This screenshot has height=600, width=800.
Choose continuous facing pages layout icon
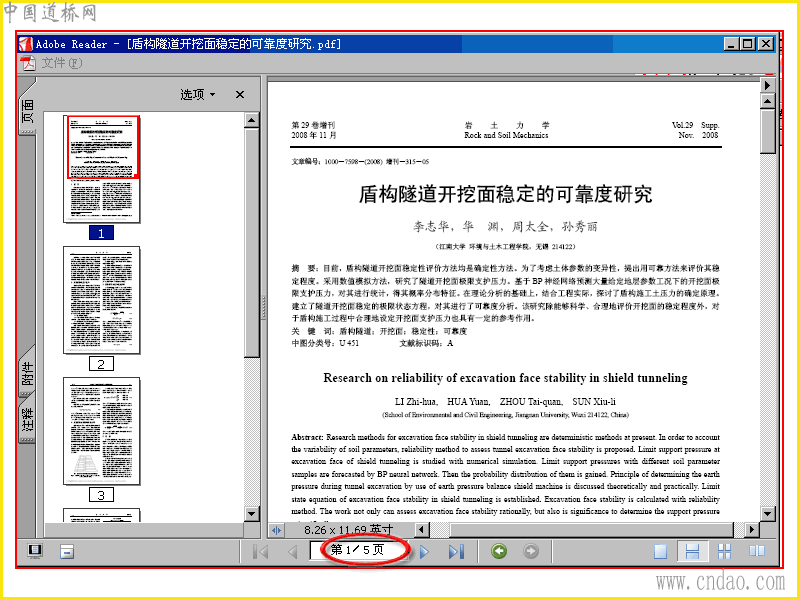tap(724, 552)
